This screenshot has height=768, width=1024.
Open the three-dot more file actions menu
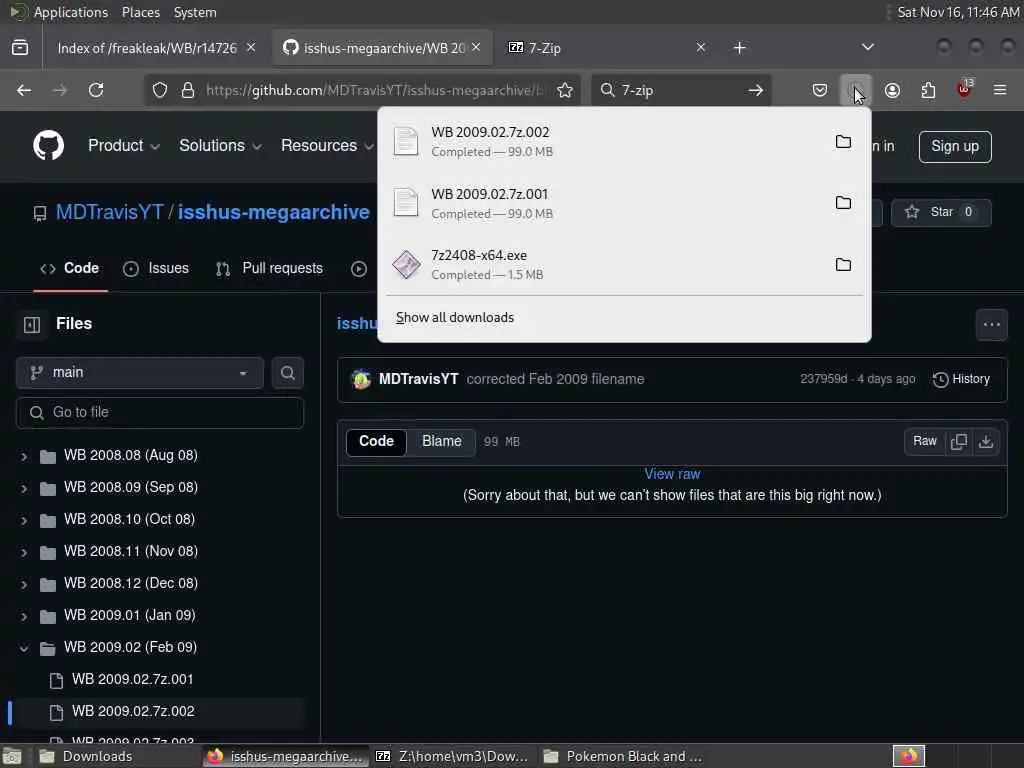click(x=991, y=325)
